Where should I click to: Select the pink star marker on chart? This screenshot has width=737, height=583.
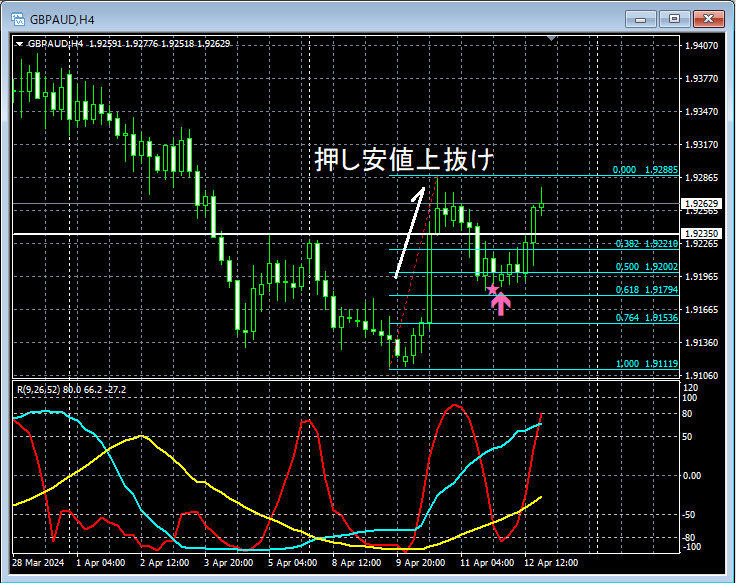[x=492, y=290]
